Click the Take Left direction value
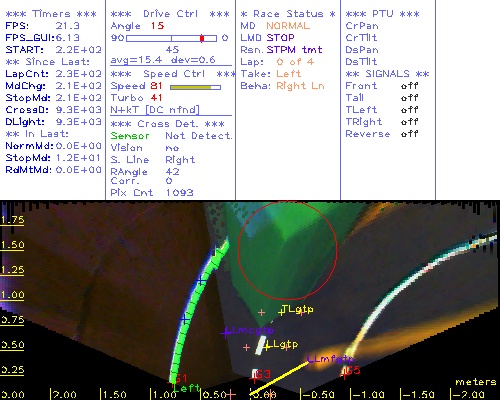500x400 pixels. coord(289,74)
